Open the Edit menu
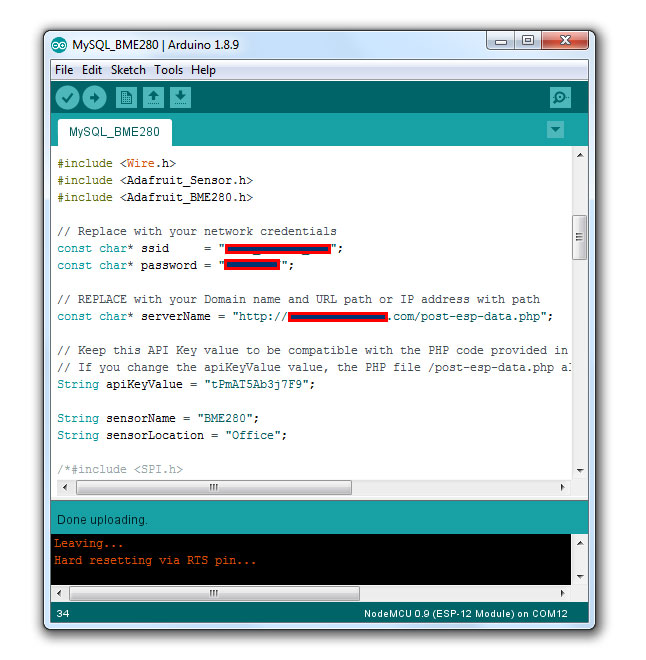Viewport: 646px width, 660px height. click(x=92, y=70)
